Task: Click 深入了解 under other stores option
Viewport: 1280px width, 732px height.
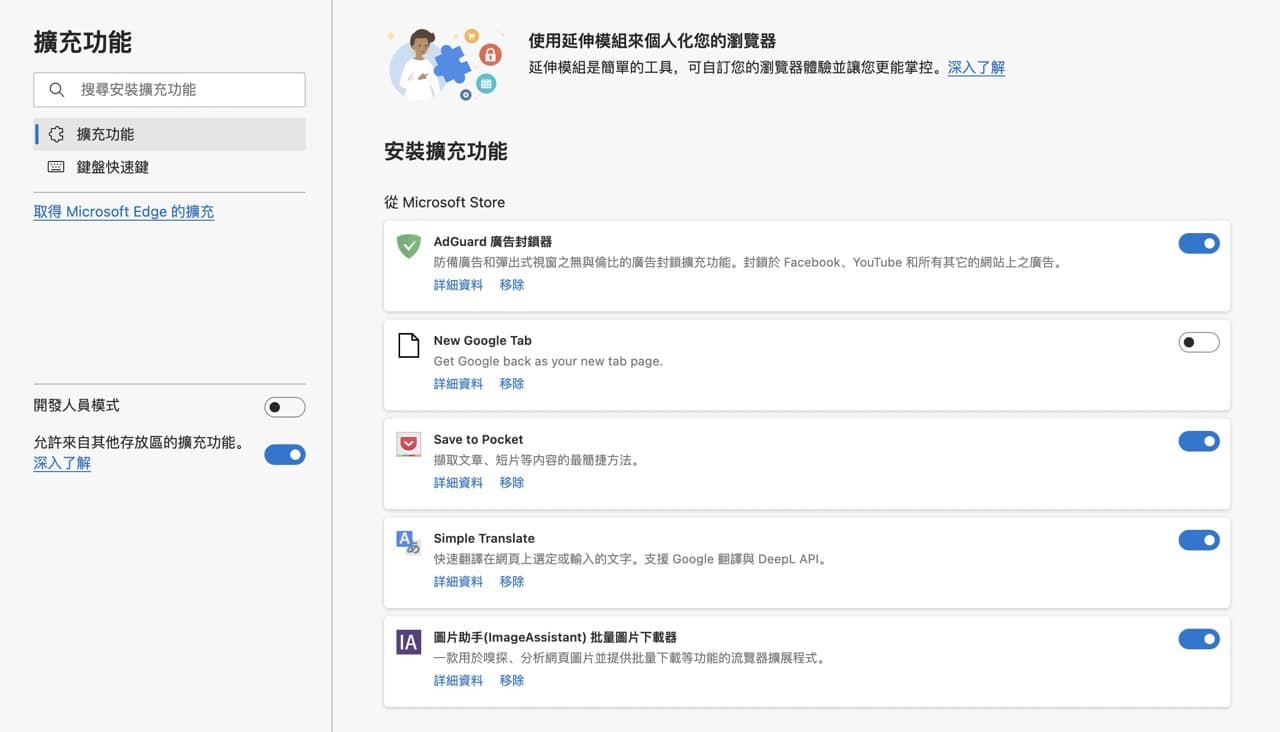Action: [62, 463]
